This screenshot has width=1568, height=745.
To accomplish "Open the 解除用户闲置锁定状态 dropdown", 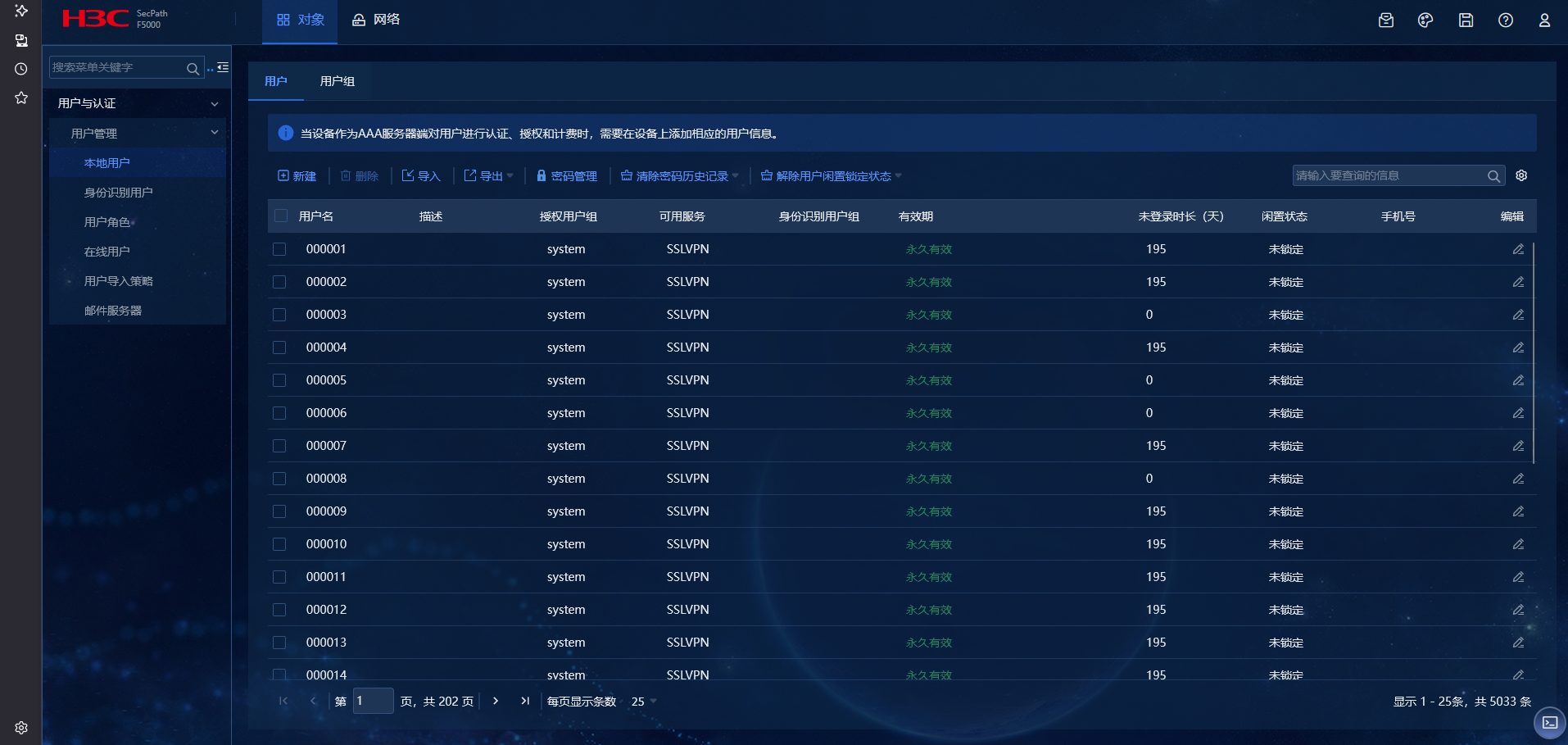I will (x=832, y=176).
